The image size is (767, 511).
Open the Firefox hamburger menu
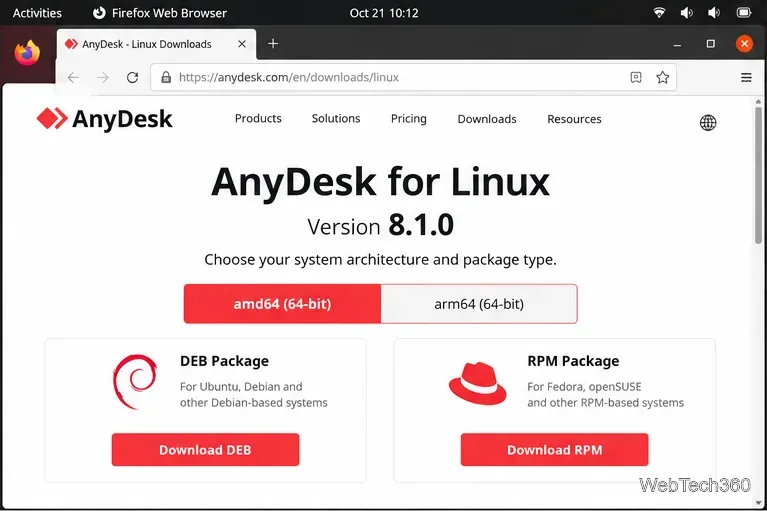tap(746, 77)
